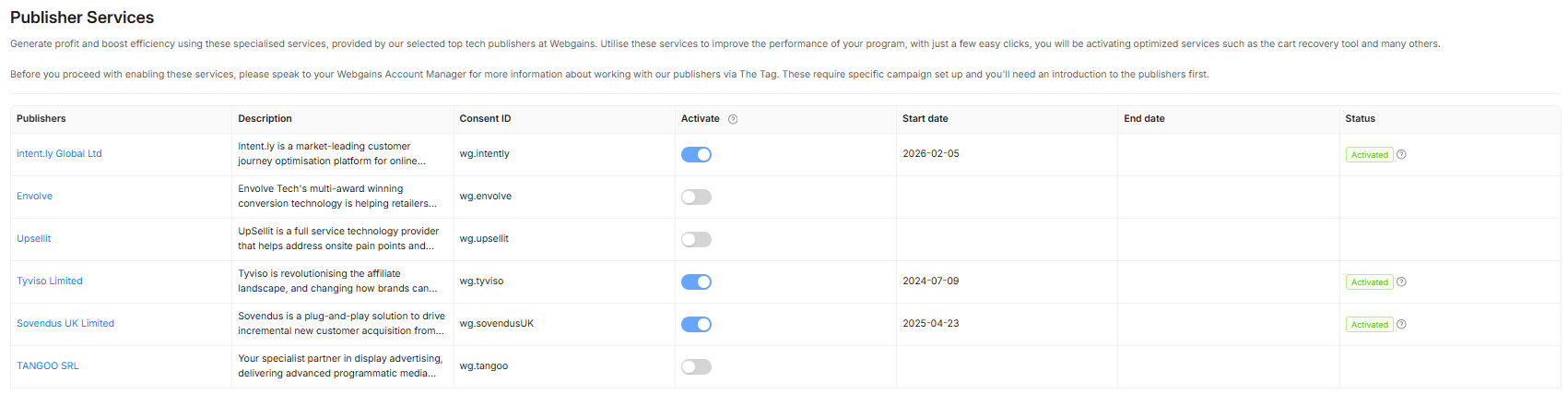Screen dimensions: 1568x395
Task: Open the Tyviso Limited publisher link
Action: 50,281
